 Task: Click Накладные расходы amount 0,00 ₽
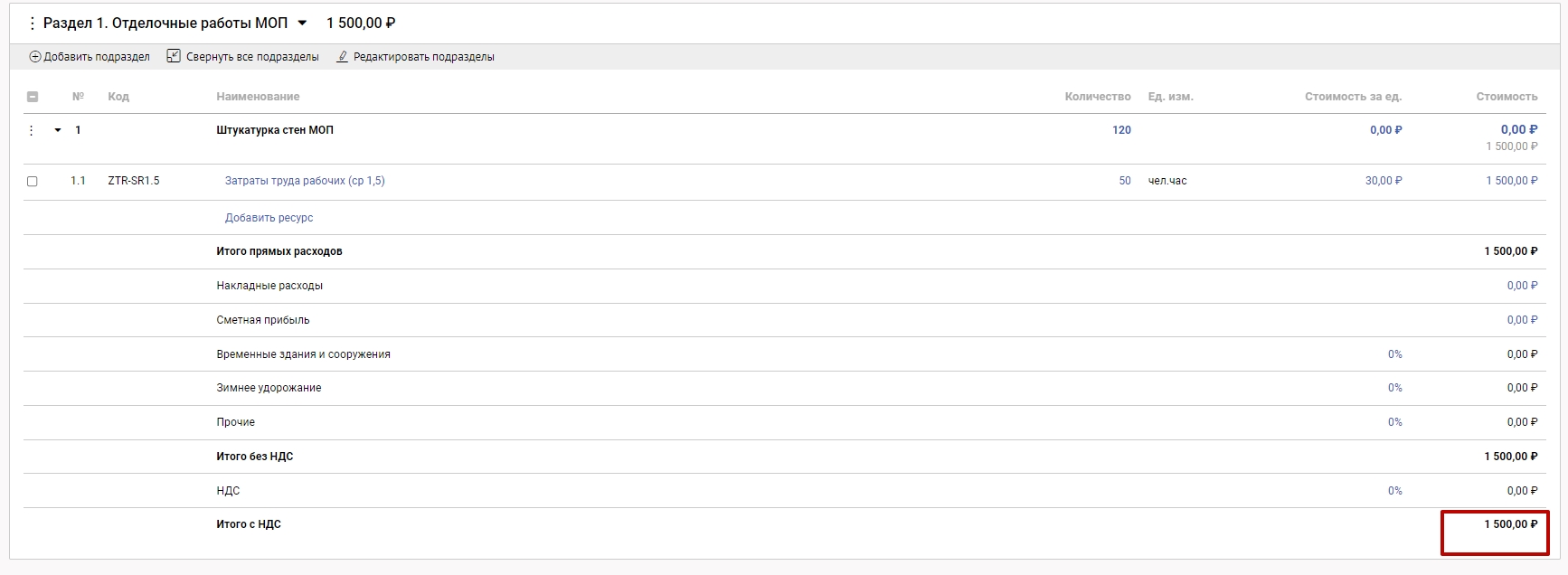tap(1521, 286)
